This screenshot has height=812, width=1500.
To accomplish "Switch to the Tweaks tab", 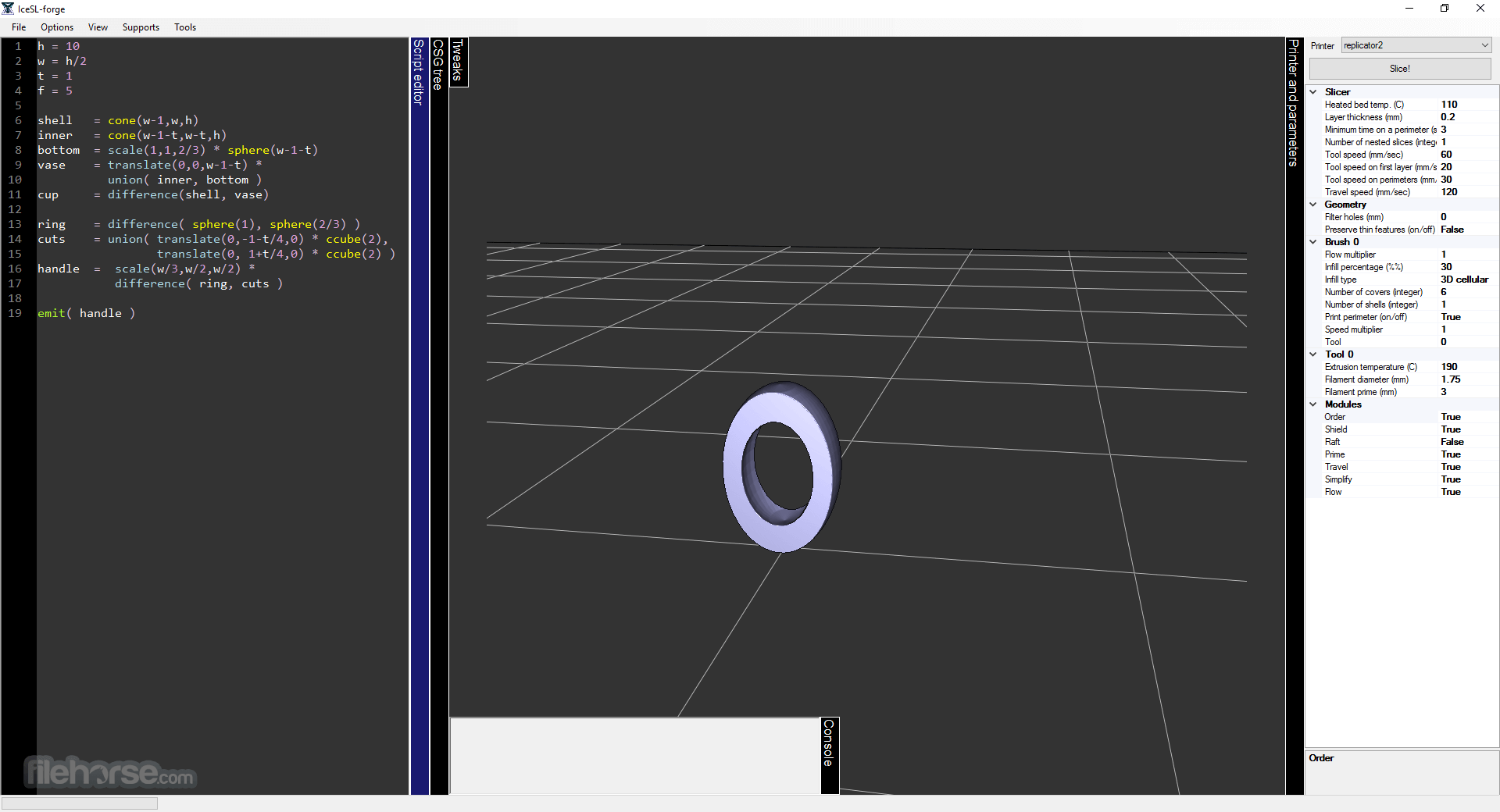I will (459, 61).
